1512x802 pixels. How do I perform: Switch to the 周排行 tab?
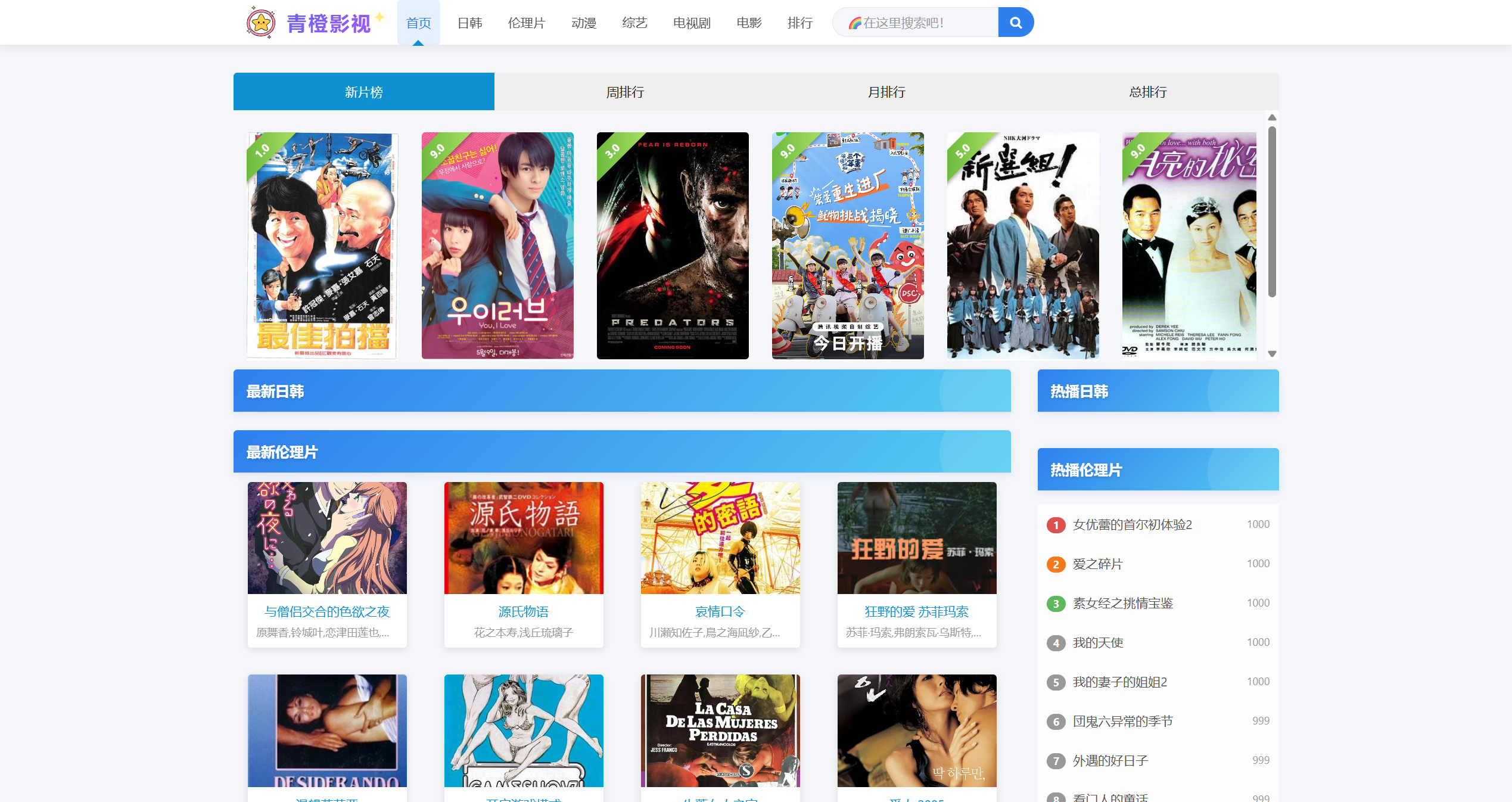pyautogui.click(x=624, y=92)
